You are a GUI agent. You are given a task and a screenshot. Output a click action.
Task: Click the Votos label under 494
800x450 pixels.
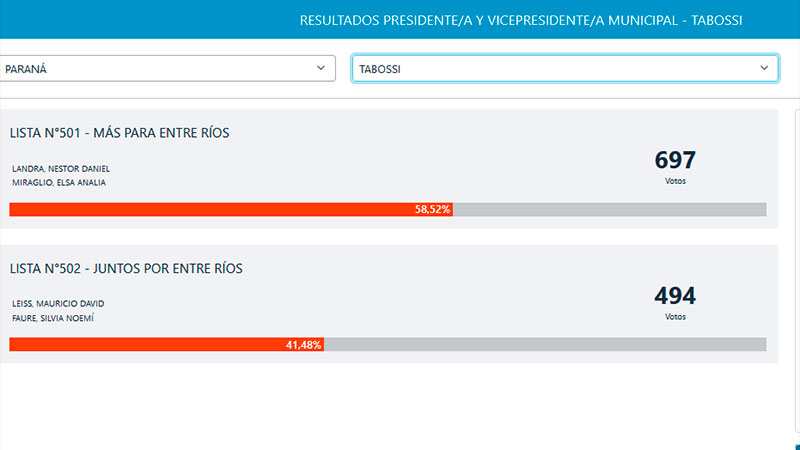[x=675, y=316]
